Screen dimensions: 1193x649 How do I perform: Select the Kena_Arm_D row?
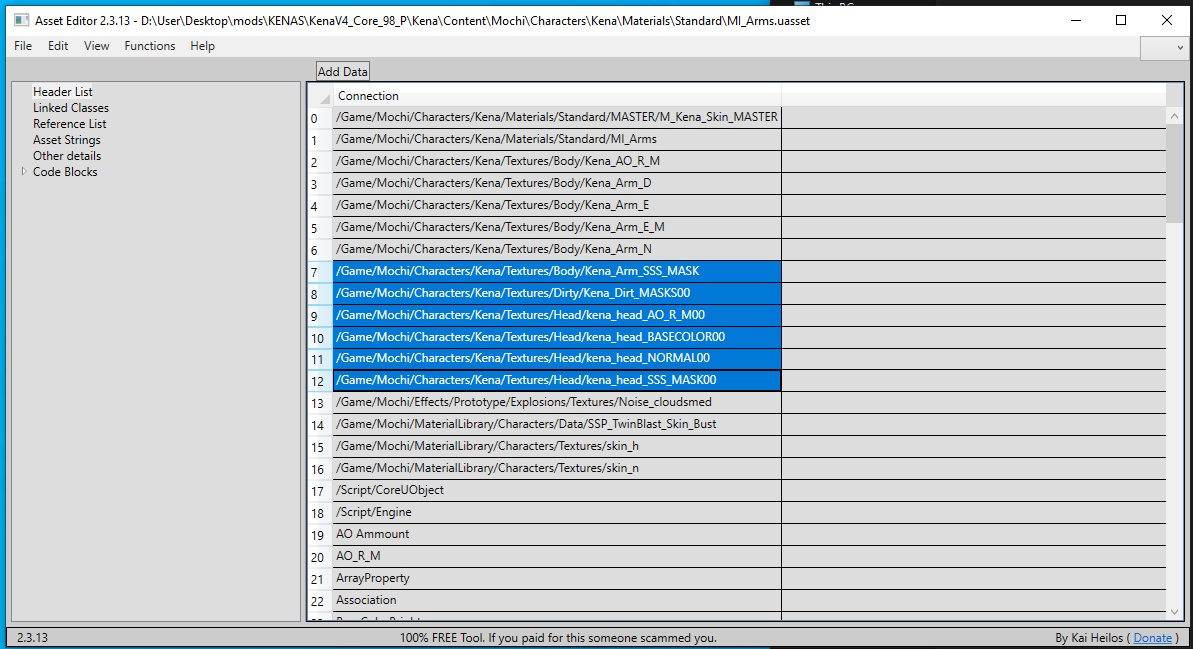click(557, 183)
